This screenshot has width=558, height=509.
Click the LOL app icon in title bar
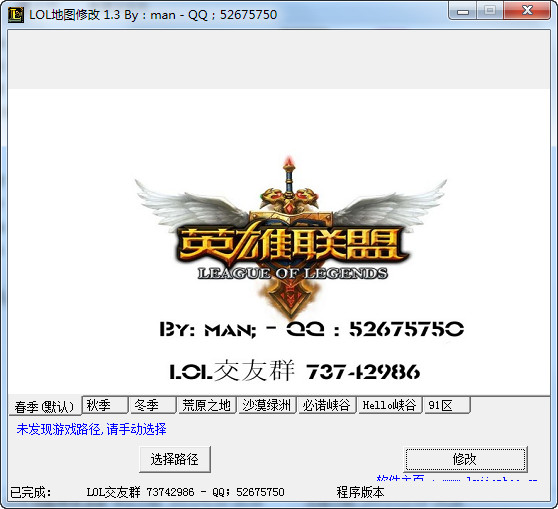(x=15, y=15)
